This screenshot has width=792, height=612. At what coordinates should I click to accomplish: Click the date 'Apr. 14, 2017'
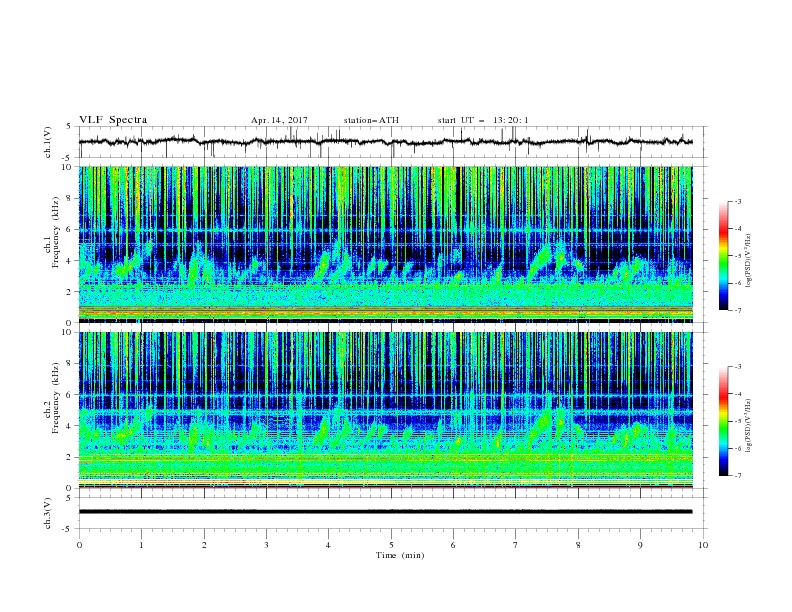click(279, 120)
